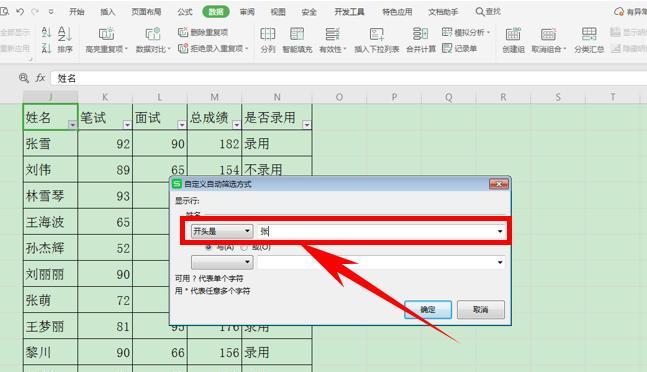Select column header N
The height and width of the screenshot is (372, 647).
pos(277,97)
